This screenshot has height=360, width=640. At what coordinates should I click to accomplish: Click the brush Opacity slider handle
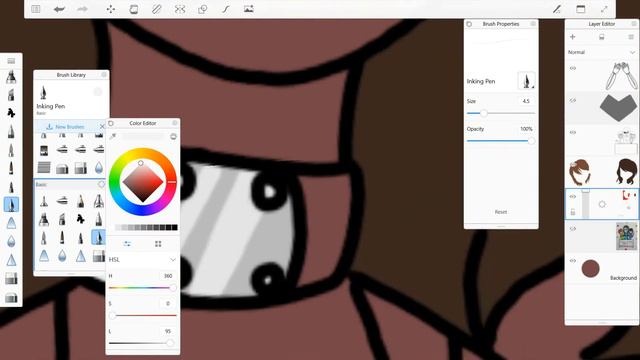point(531,141)
